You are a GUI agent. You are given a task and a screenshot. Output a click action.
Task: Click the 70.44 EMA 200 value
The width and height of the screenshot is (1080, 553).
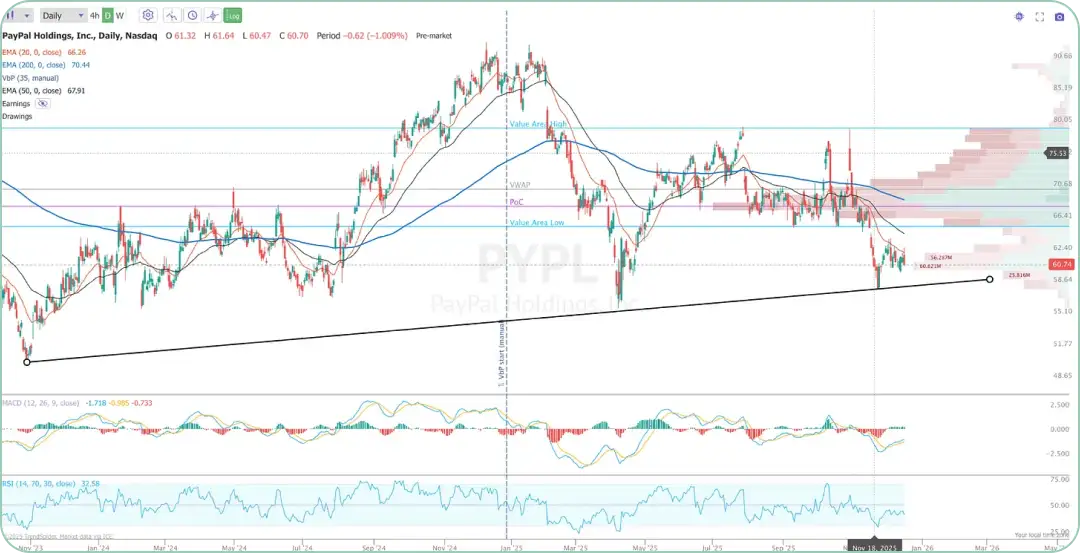click(81, 65)
